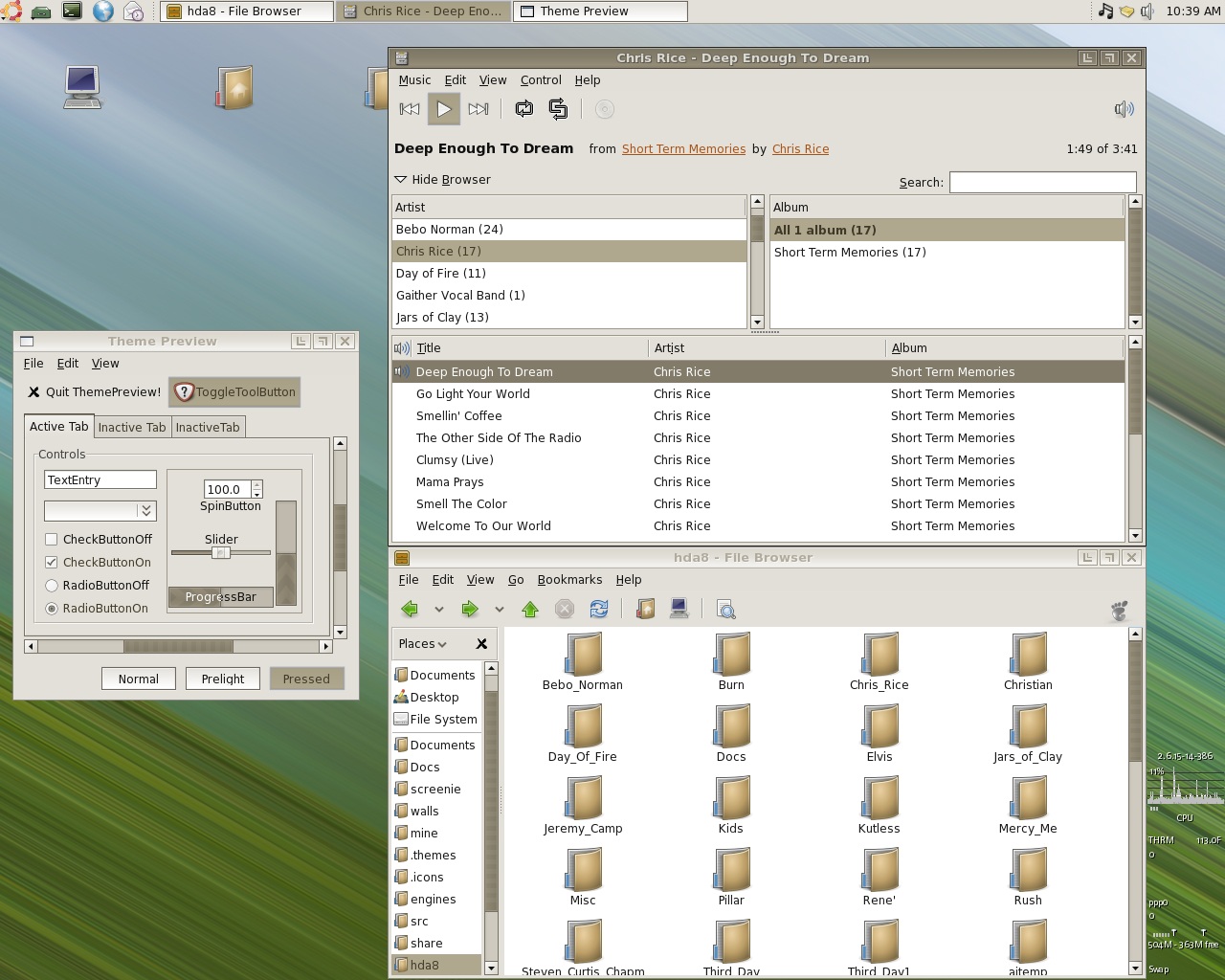
Task: Click the Home folder toolbar icon
Action: (x=645, y=609)
